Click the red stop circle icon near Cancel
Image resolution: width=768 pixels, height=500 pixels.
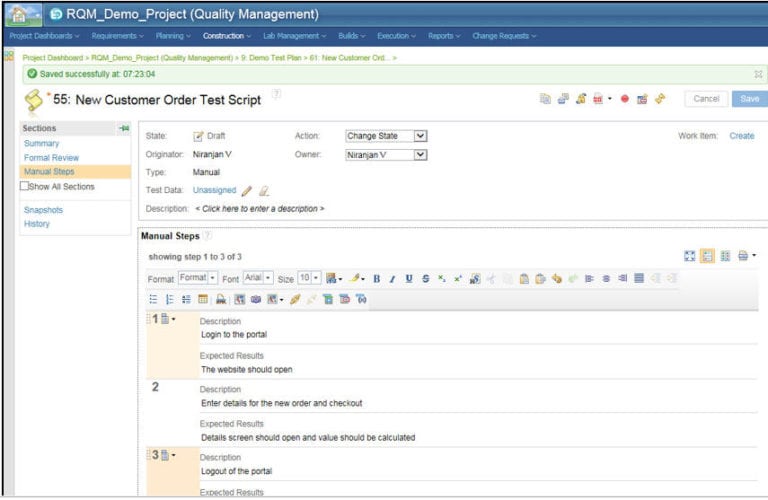pos(625,99)
